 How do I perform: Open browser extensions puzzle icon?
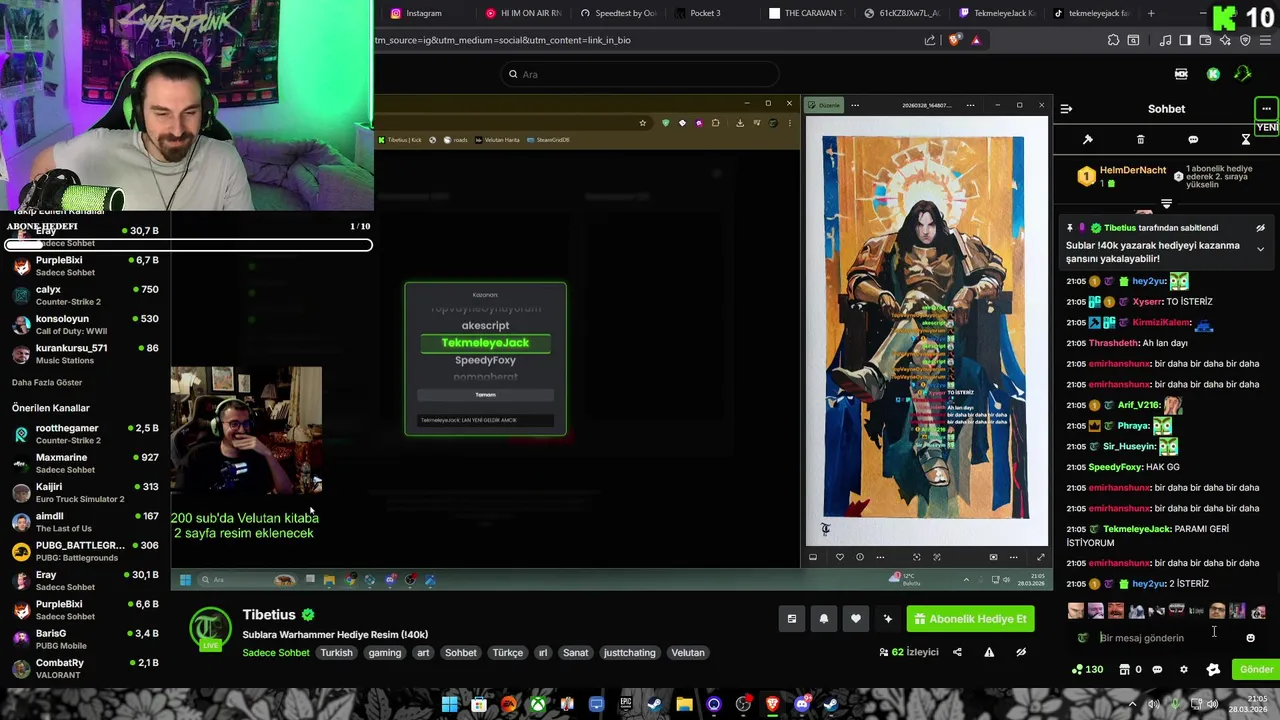1113,40
